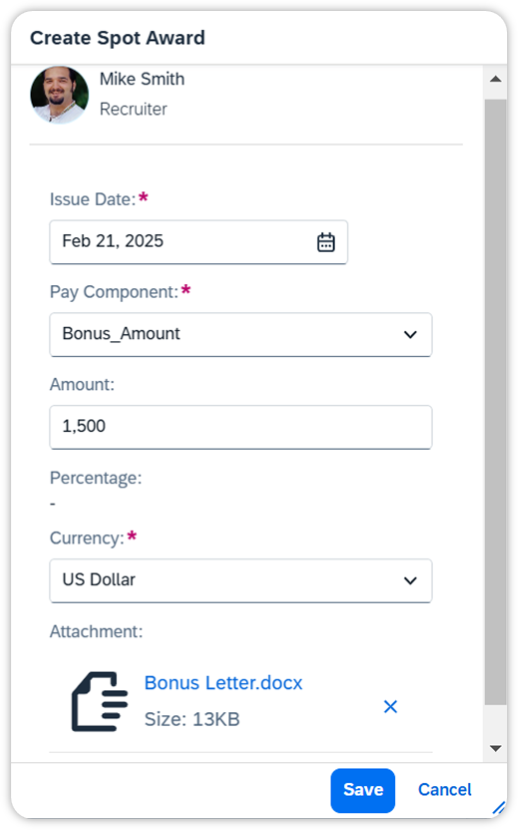Image resolution: width=518 pixels, height=830 pixels.
Task: Open the Bonus_Amount combo box
Action: tap(241, 335)
